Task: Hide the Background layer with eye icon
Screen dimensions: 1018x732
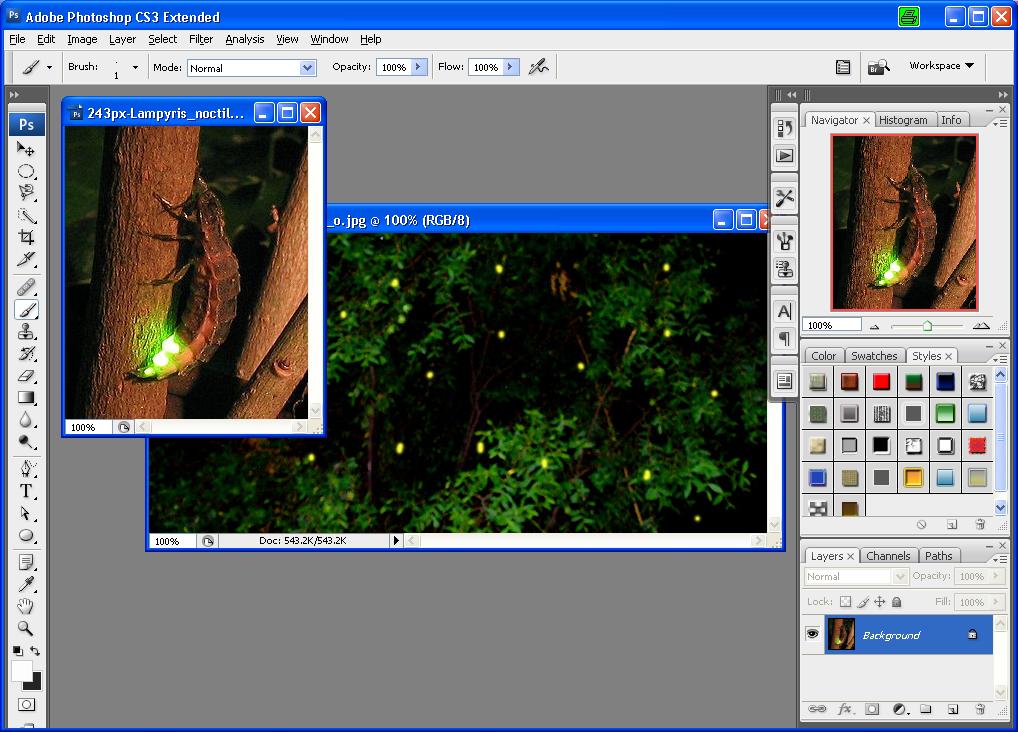Action: [813, 634]
